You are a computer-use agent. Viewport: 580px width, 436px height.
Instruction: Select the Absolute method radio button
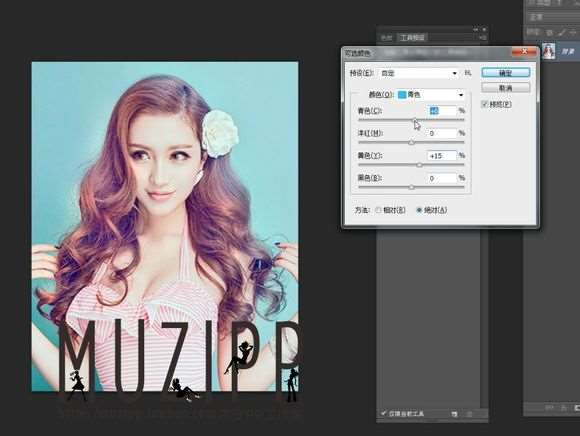point(419,210)
